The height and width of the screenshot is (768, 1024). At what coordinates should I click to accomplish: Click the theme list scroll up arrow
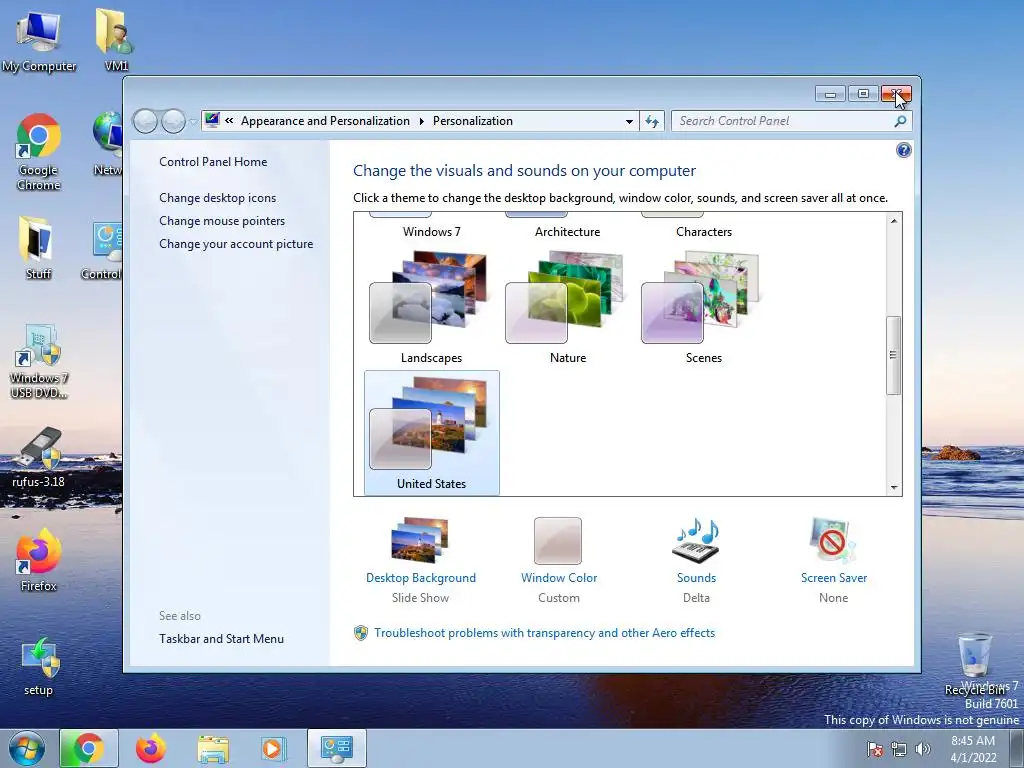[x=893, y=221]
